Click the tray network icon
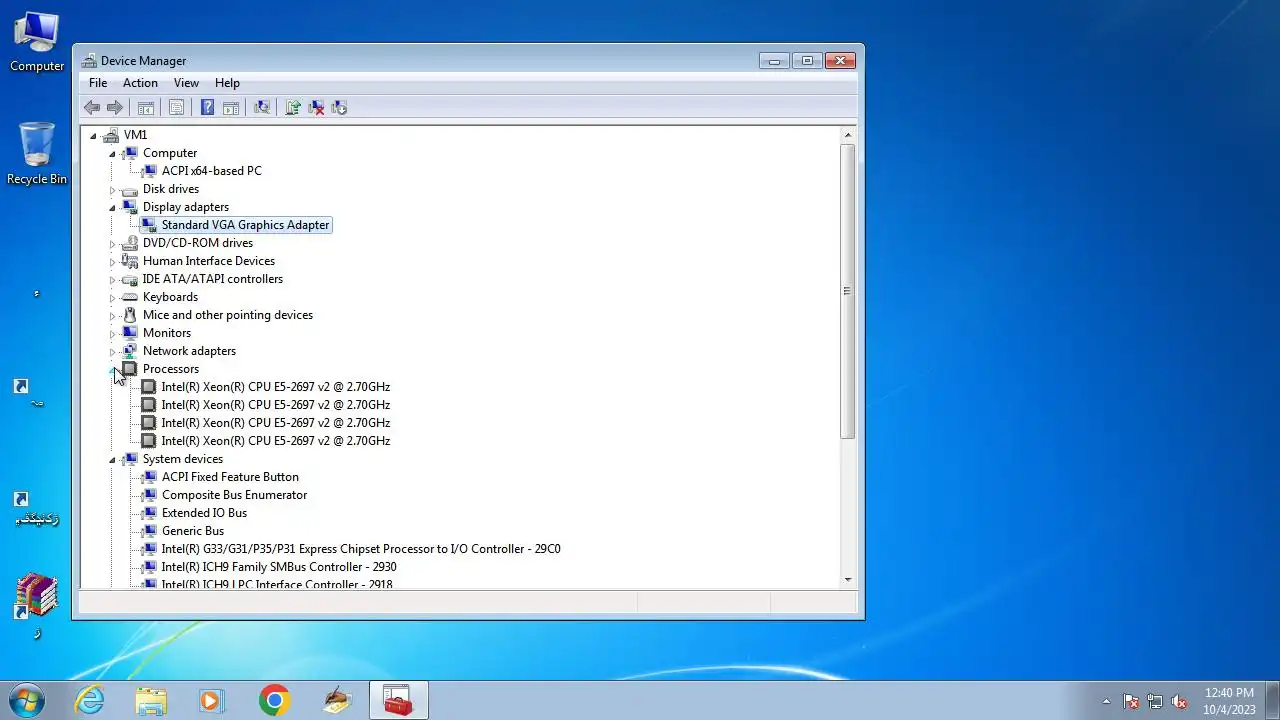This screenshot has width=1280, height=720. (x=1155, y=701)
